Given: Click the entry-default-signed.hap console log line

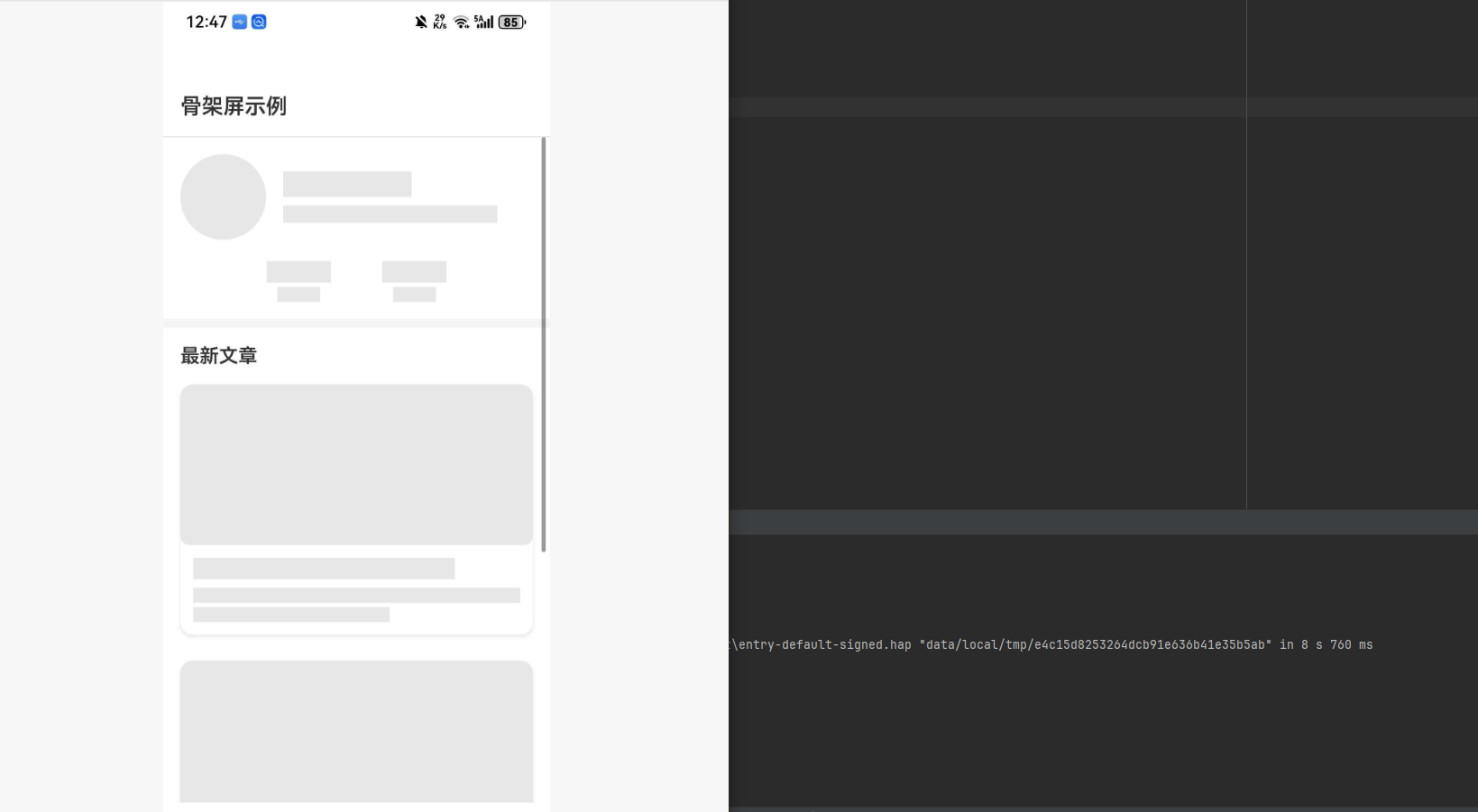Looking at the screenshot, I should [x=1051, y=644].
